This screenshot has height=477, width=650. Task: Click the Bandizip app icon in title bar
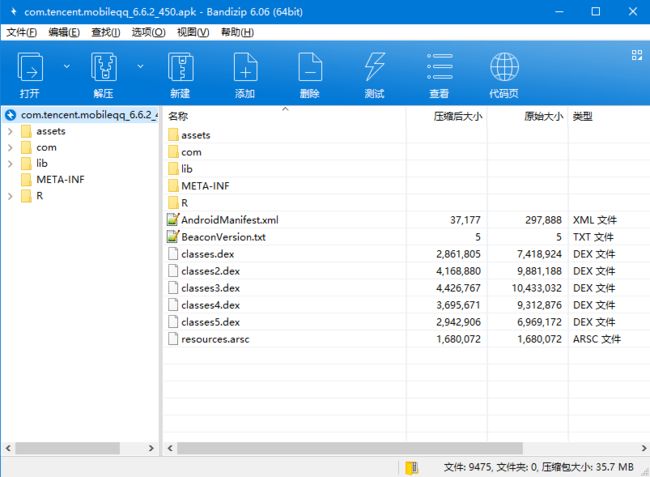point(13,12)
